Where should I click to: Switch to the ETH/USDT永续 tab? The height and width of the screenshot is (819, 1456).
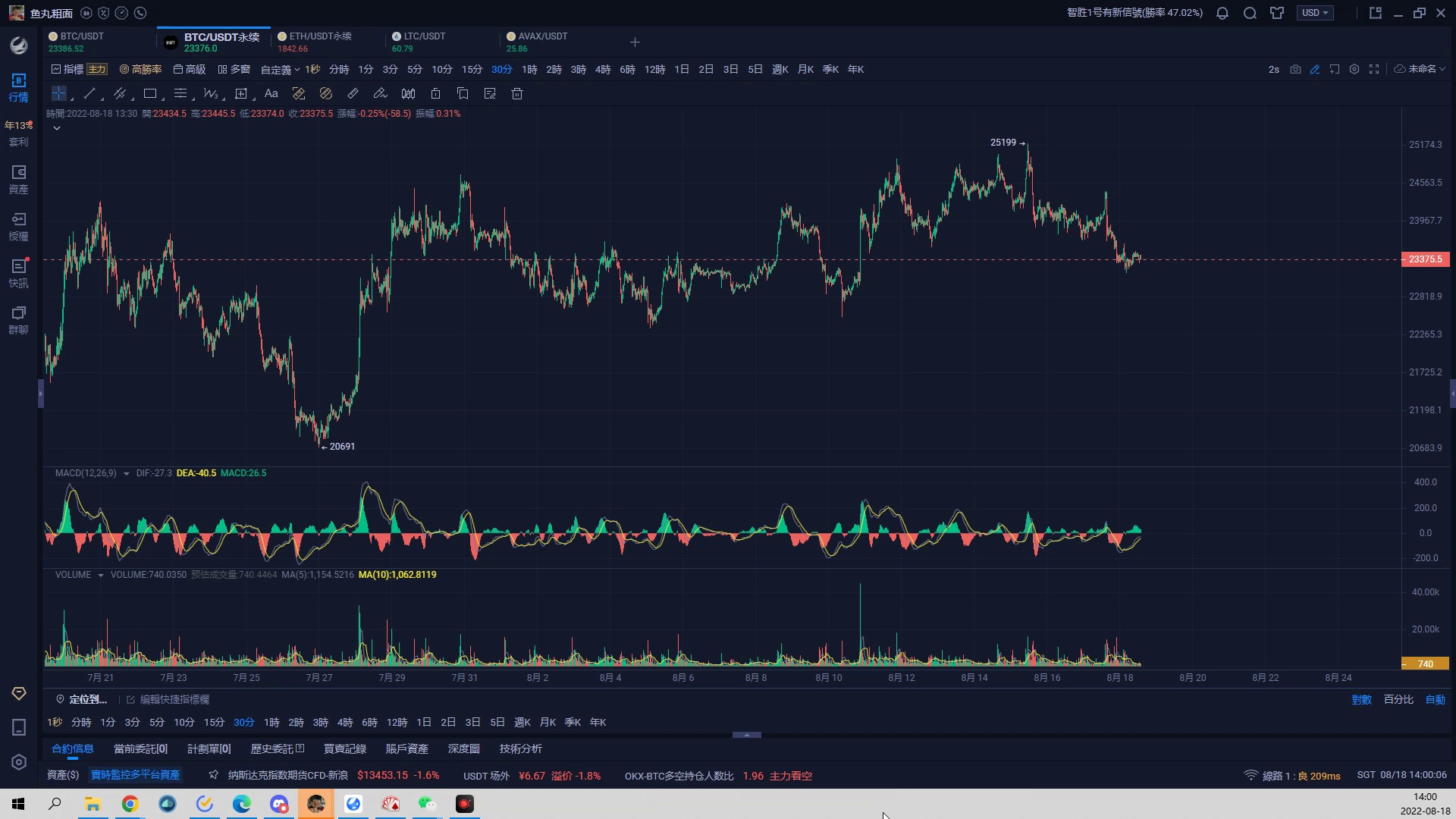319,36
